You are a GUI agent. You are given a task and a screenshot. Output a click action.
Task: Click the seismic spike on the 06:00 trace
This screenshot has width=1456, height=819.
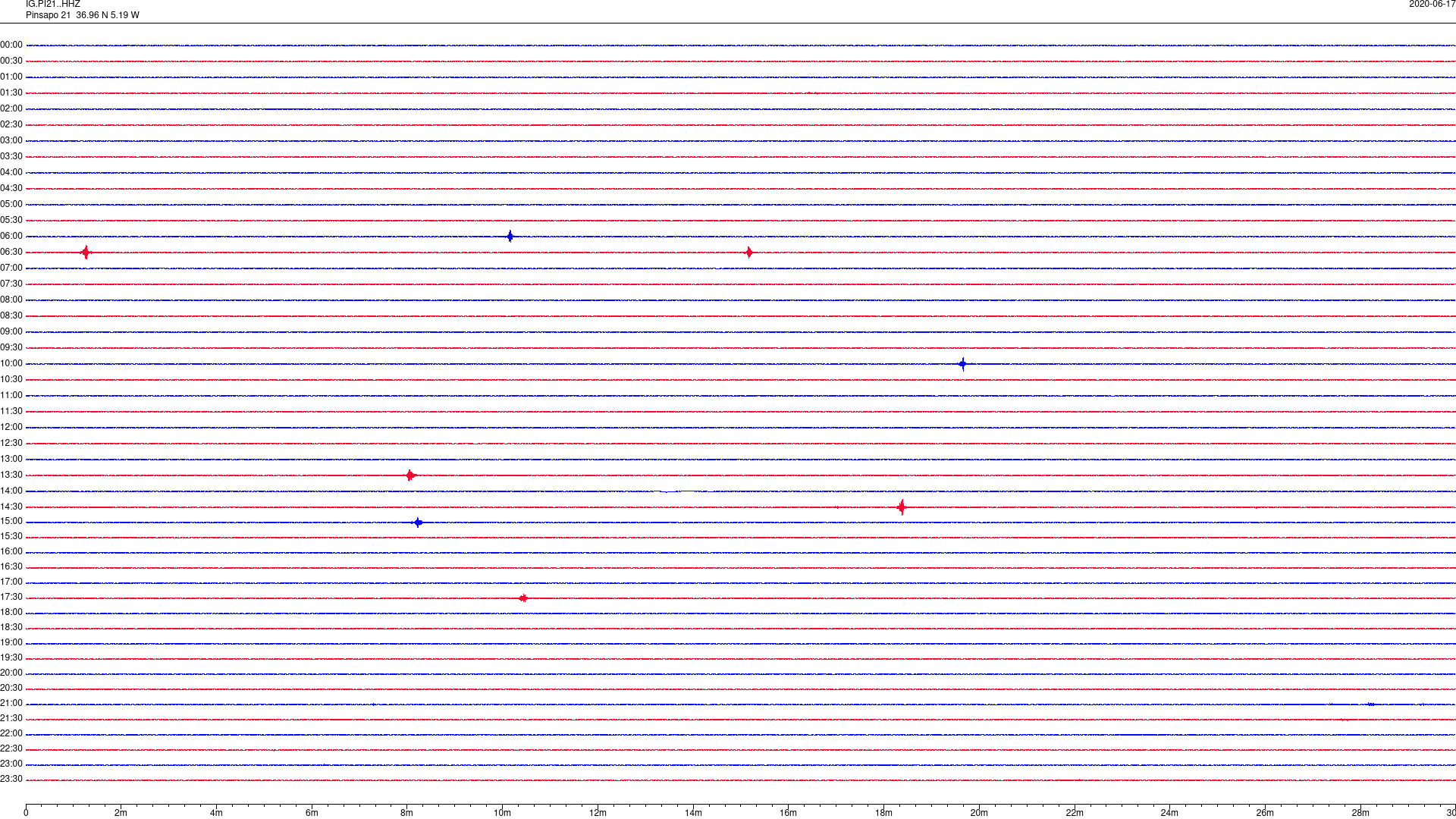click(x=510, y=237)
